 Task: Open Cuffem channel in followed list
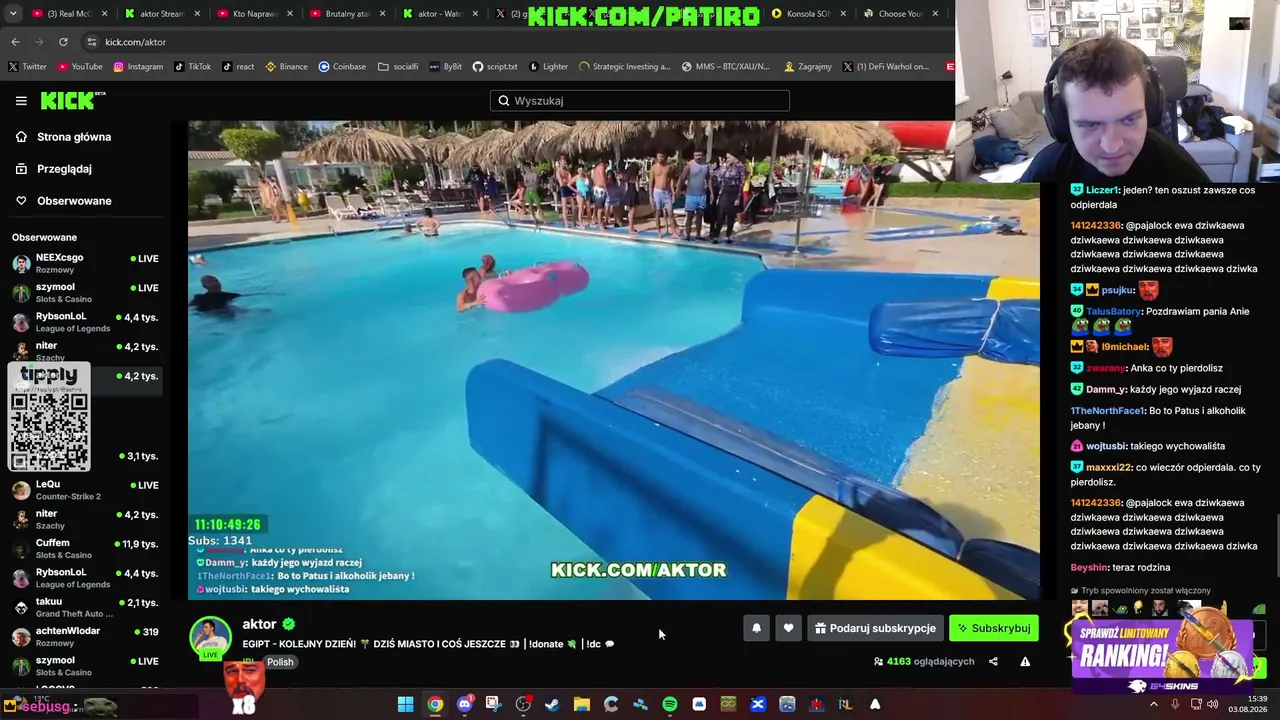point(85,549)
